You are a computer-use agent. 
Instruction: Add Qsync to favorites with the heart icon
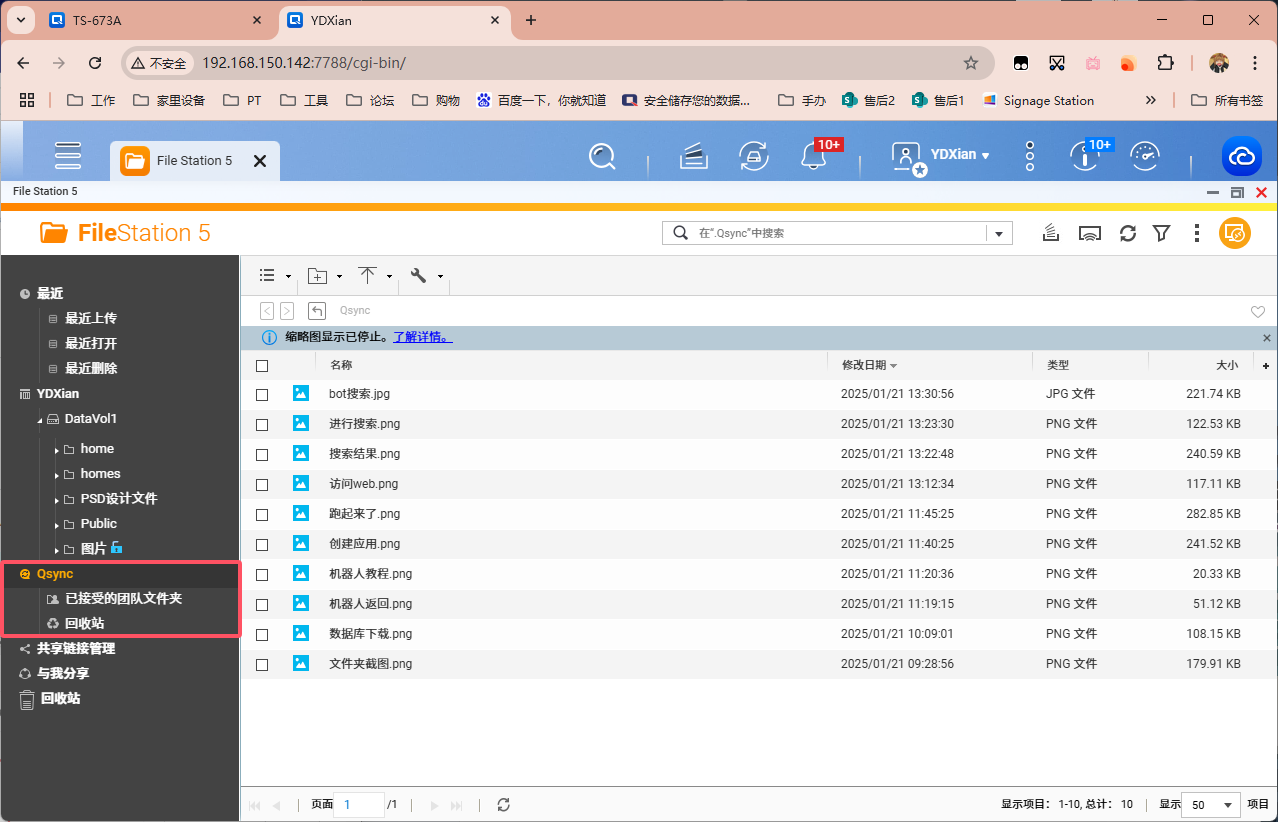pos(1258,312)
